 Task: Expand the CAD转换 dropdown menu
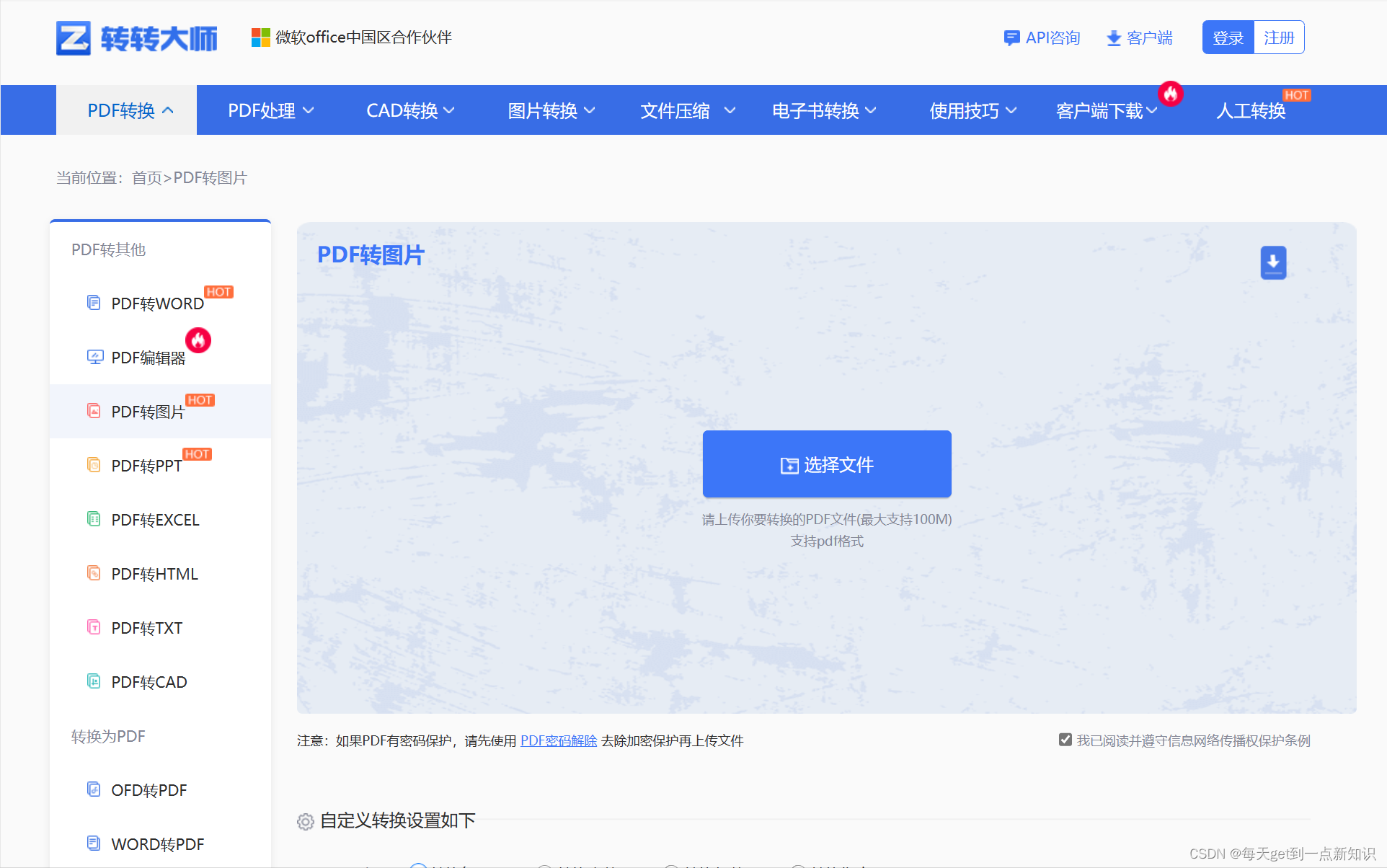tap(409, 110)
